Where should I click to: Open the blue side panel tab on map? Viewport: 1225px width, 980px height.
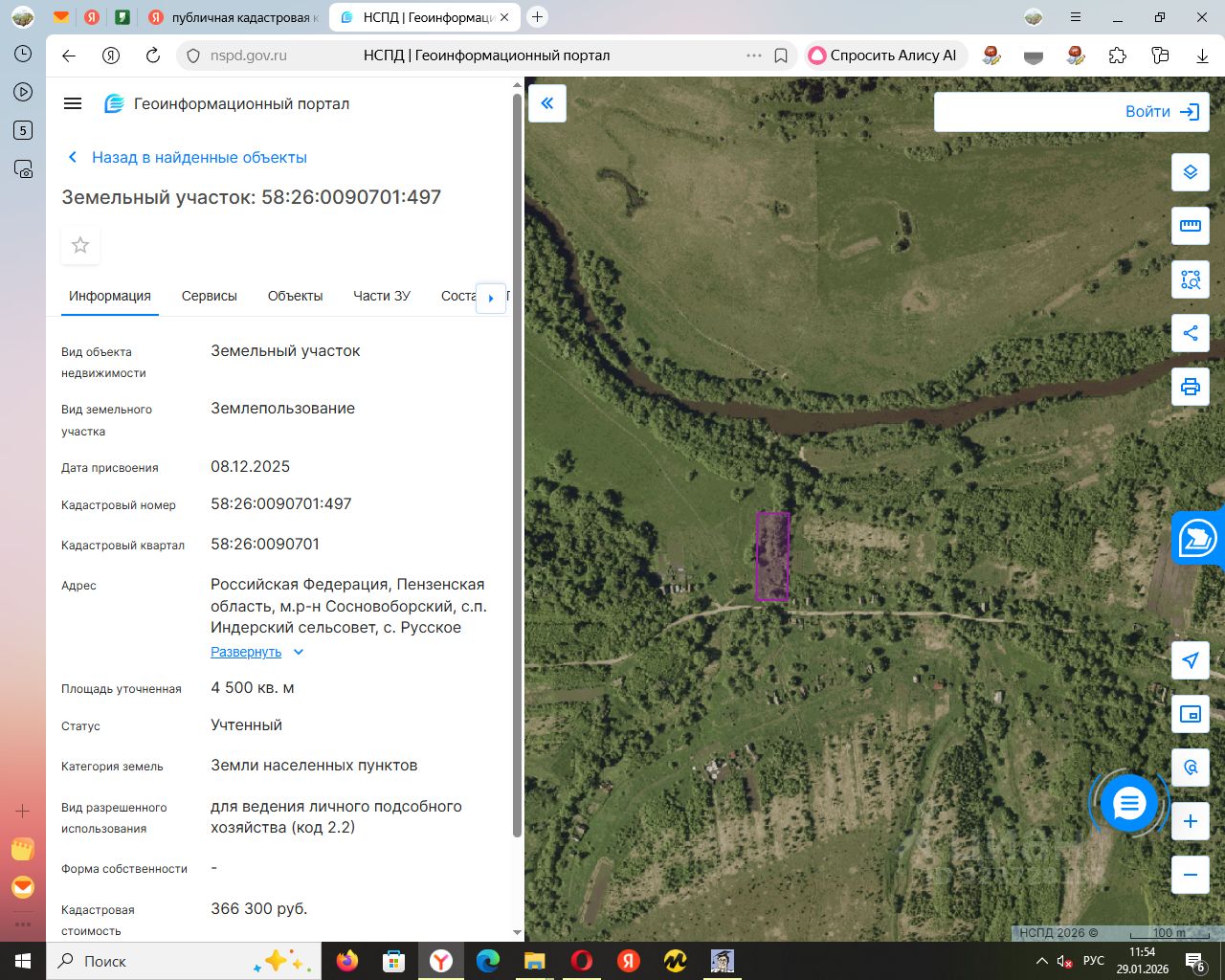1198,538
